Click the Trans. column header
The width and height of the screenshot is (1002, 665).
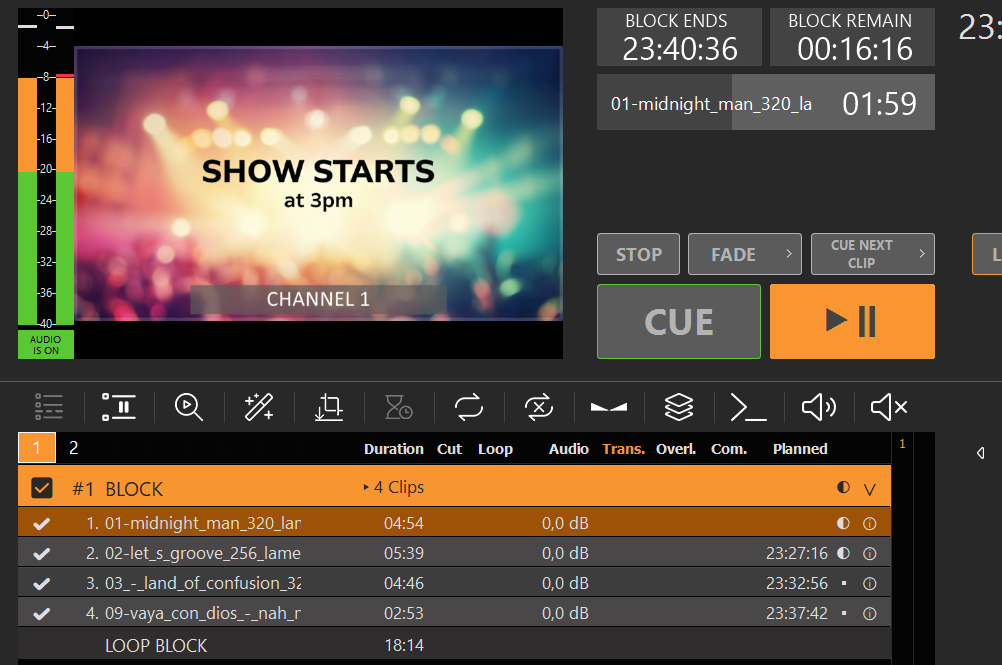click(623, 449)
